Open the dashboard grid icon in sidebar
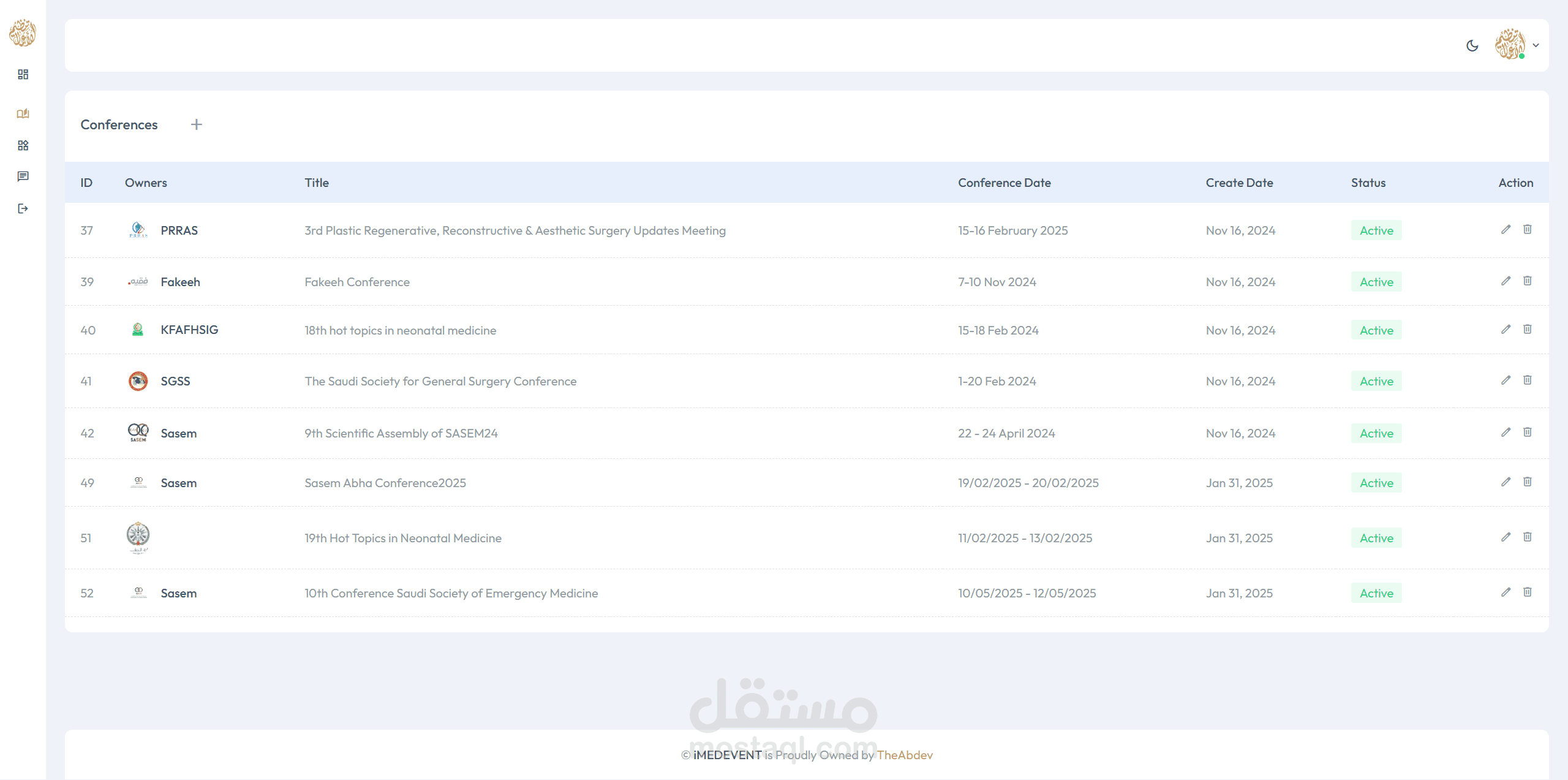Image resolution: width=1568 pixels, height=780 pixels. pyautogui.click(x=23, y=74)
